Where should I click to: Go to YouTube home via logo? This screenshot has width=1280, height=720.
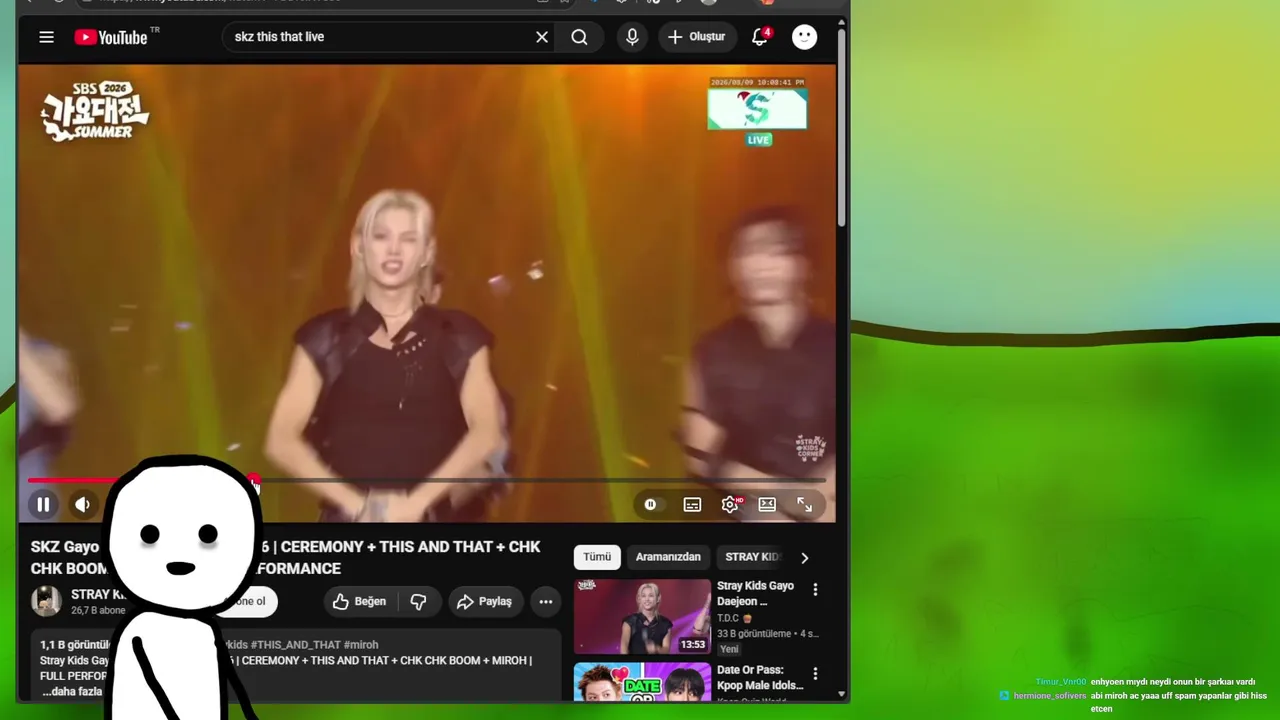click(x=111, y=37)
